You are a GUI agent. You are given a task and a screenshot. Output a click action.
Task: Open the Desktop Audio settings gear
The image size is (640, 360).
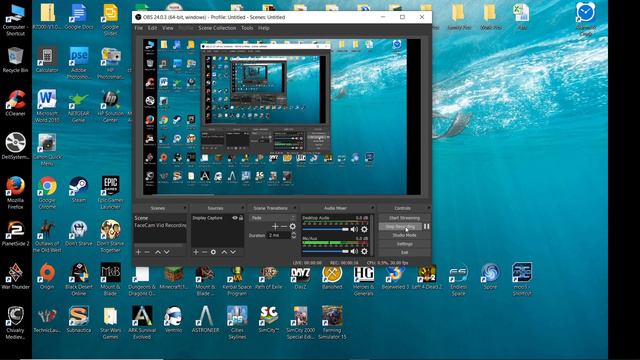[x=364, y=229]
